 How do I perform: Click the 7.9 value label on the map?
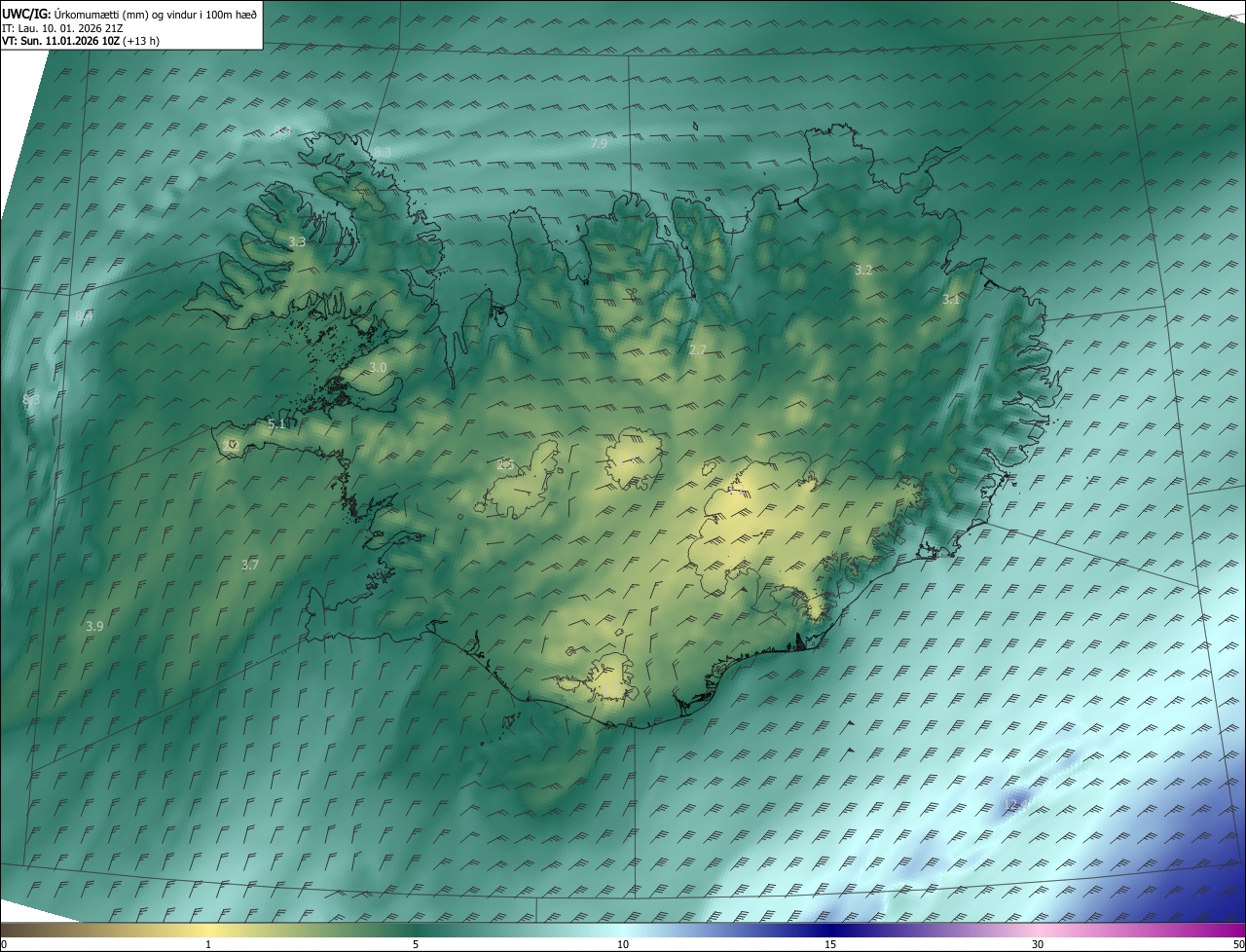[599, 144]
